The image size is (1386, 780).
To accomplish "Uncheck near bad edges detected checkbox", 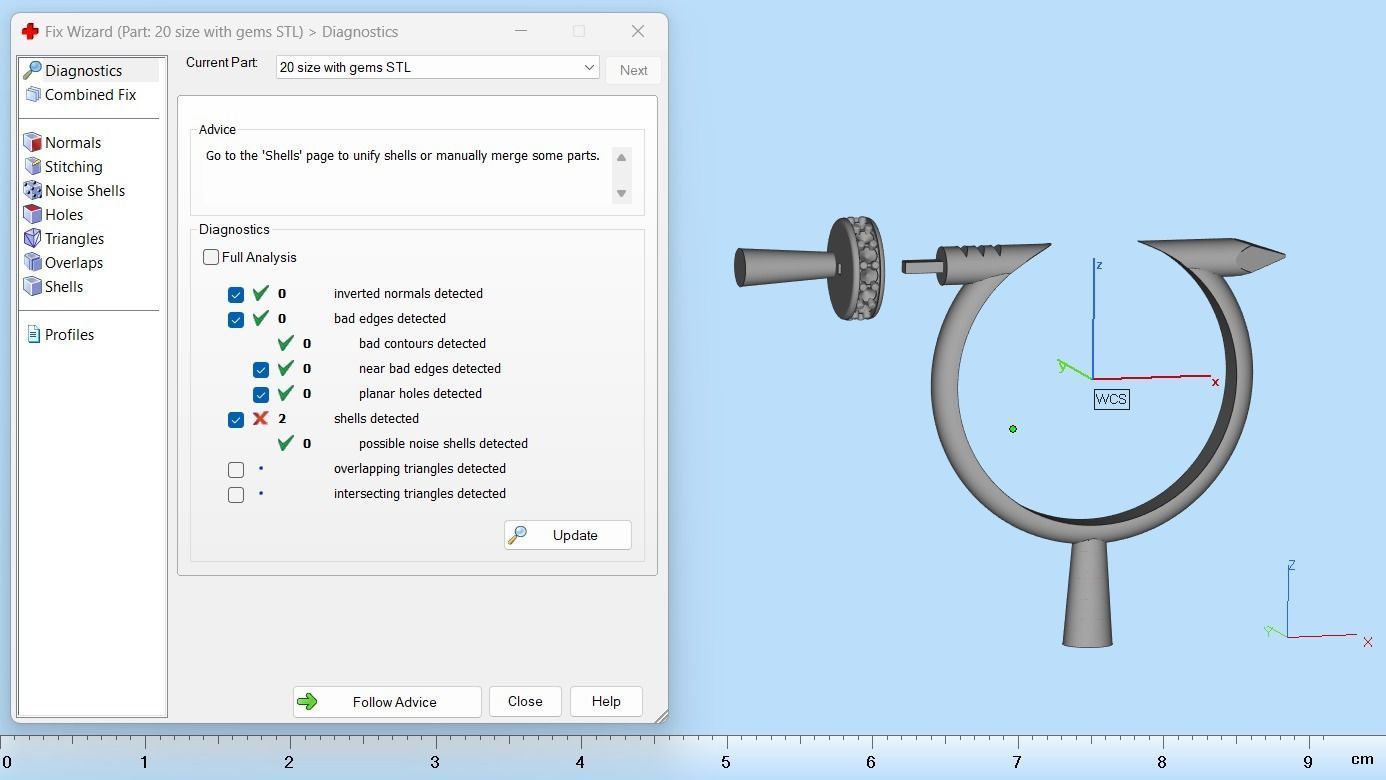I will (261, 369).
